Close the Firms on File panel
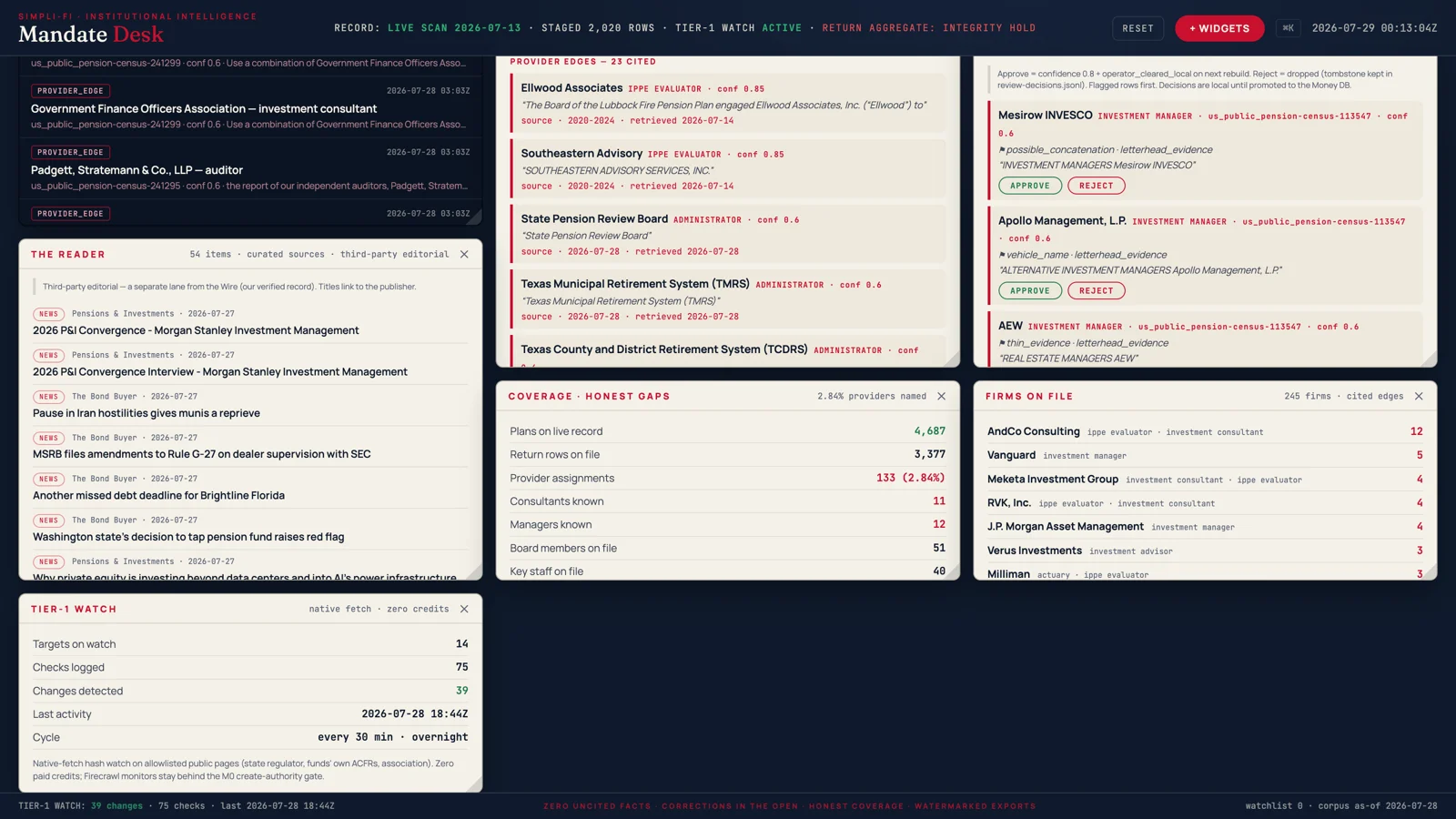This screenshot has height=819, width=1456. (x=1419, y=397)
